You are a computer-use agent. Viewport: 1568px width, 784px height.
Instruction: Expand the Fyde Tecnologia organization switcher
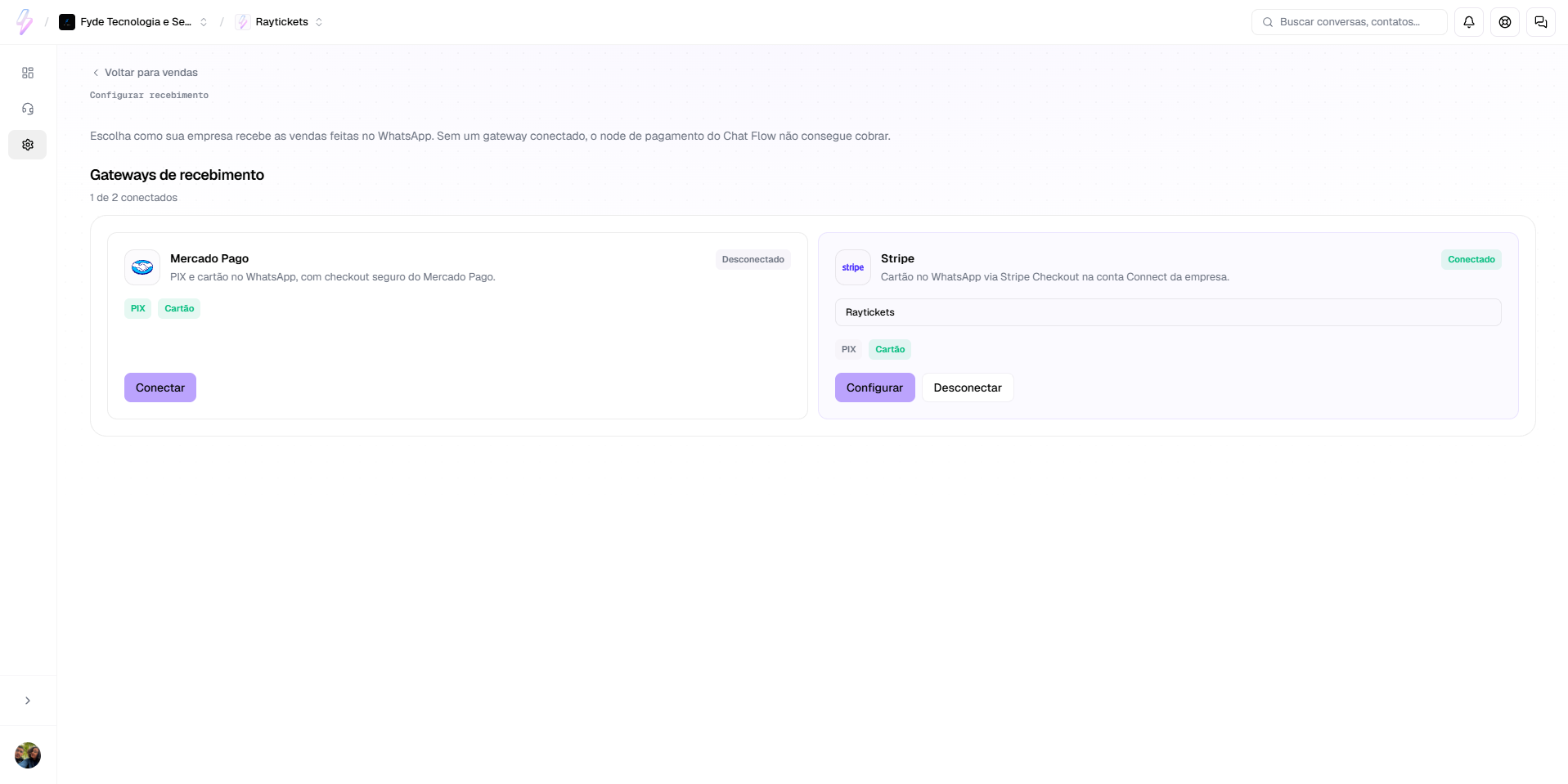pyautogui.click(x=133, y=22)
